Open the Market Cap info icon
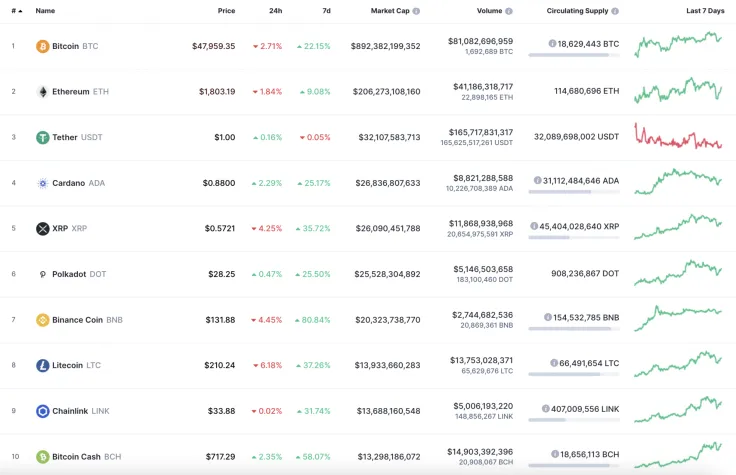 point(416,11)
